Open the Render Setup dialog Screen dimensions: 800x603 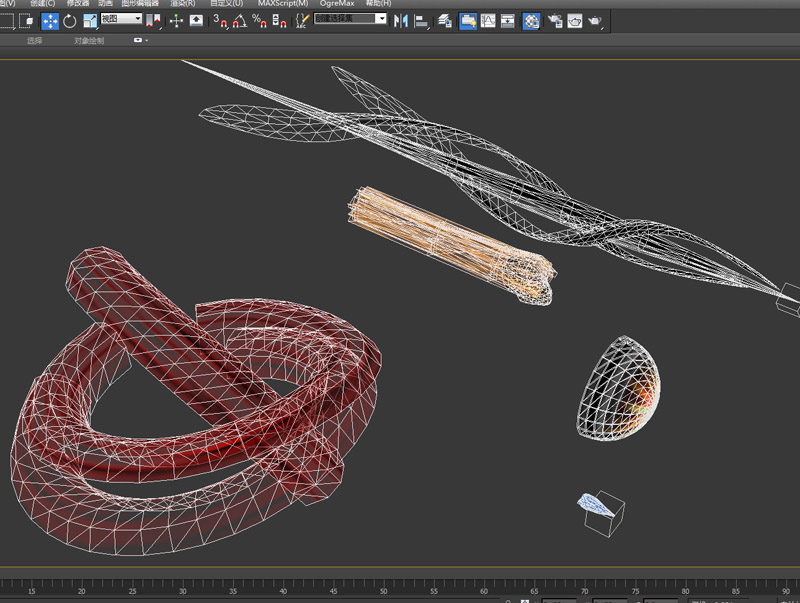[555, 20]
